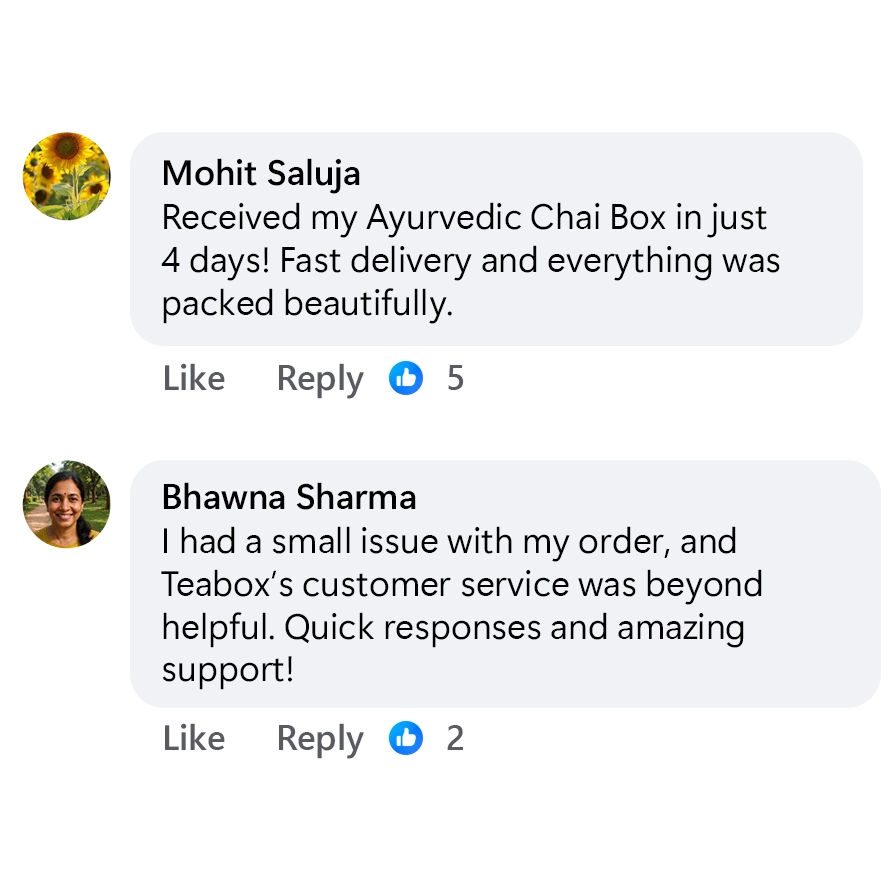
Task: Like Bhawna Sharma's comment
Action: click(x=194, y=738)
